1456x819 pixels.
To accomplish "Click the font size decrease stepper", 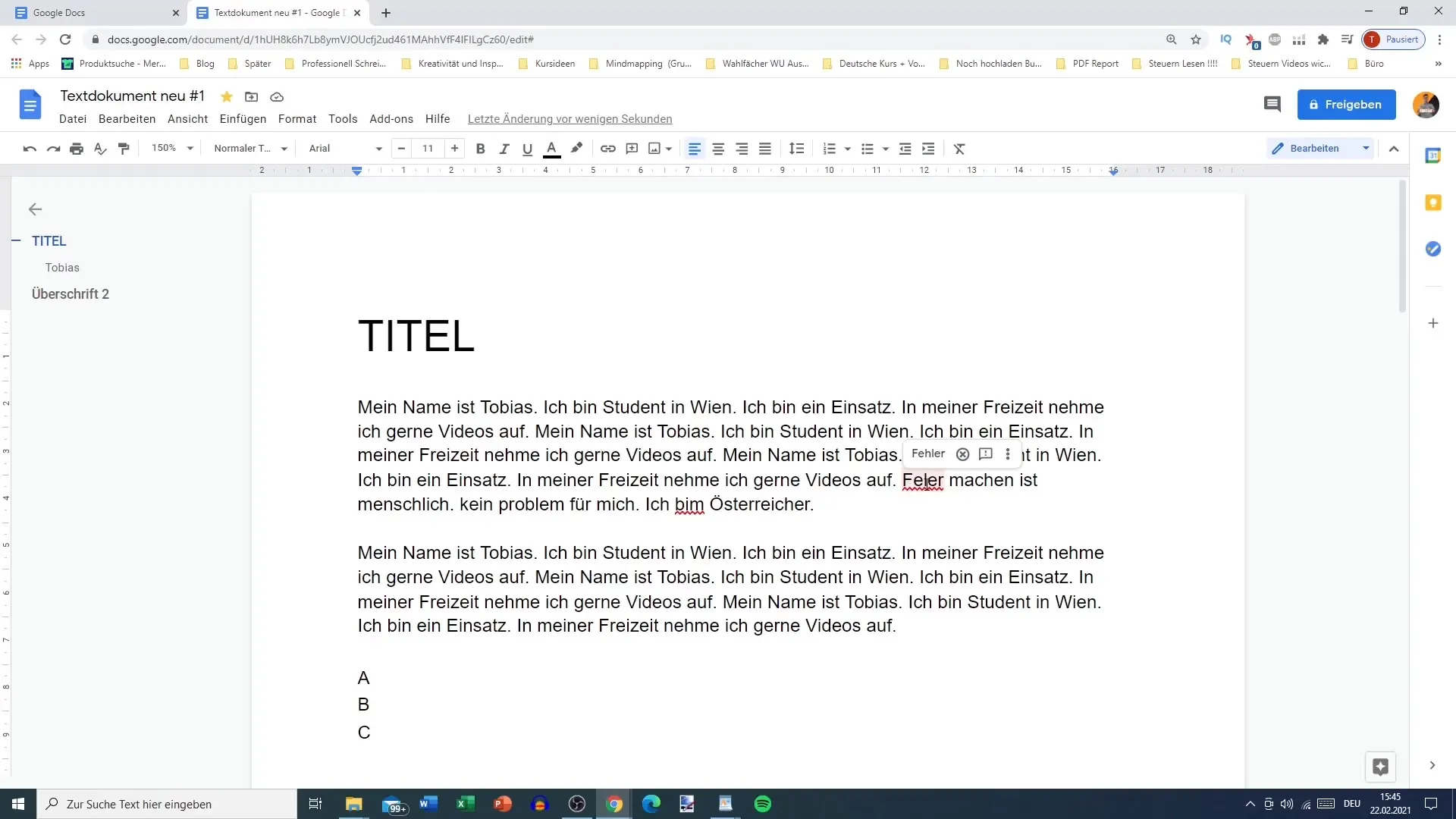I will coord(401,148).
